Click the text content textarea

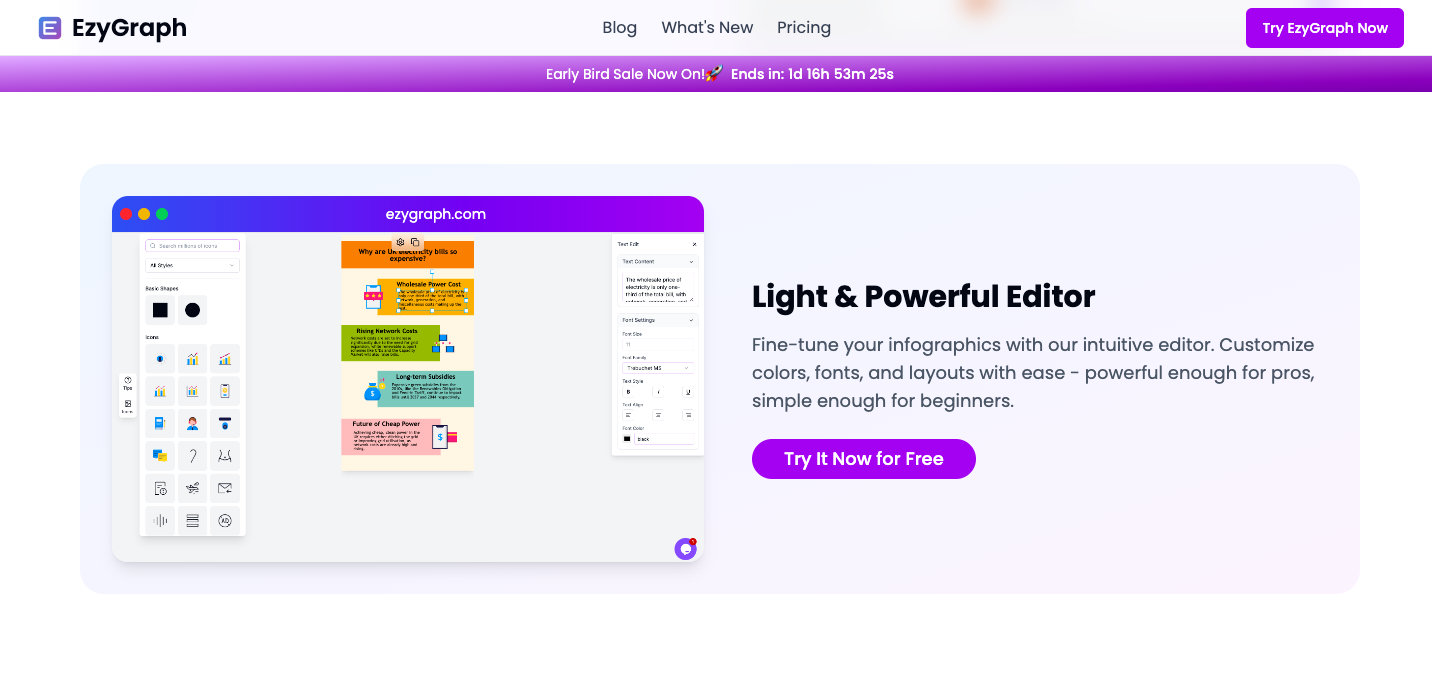[x=658, y=288]
